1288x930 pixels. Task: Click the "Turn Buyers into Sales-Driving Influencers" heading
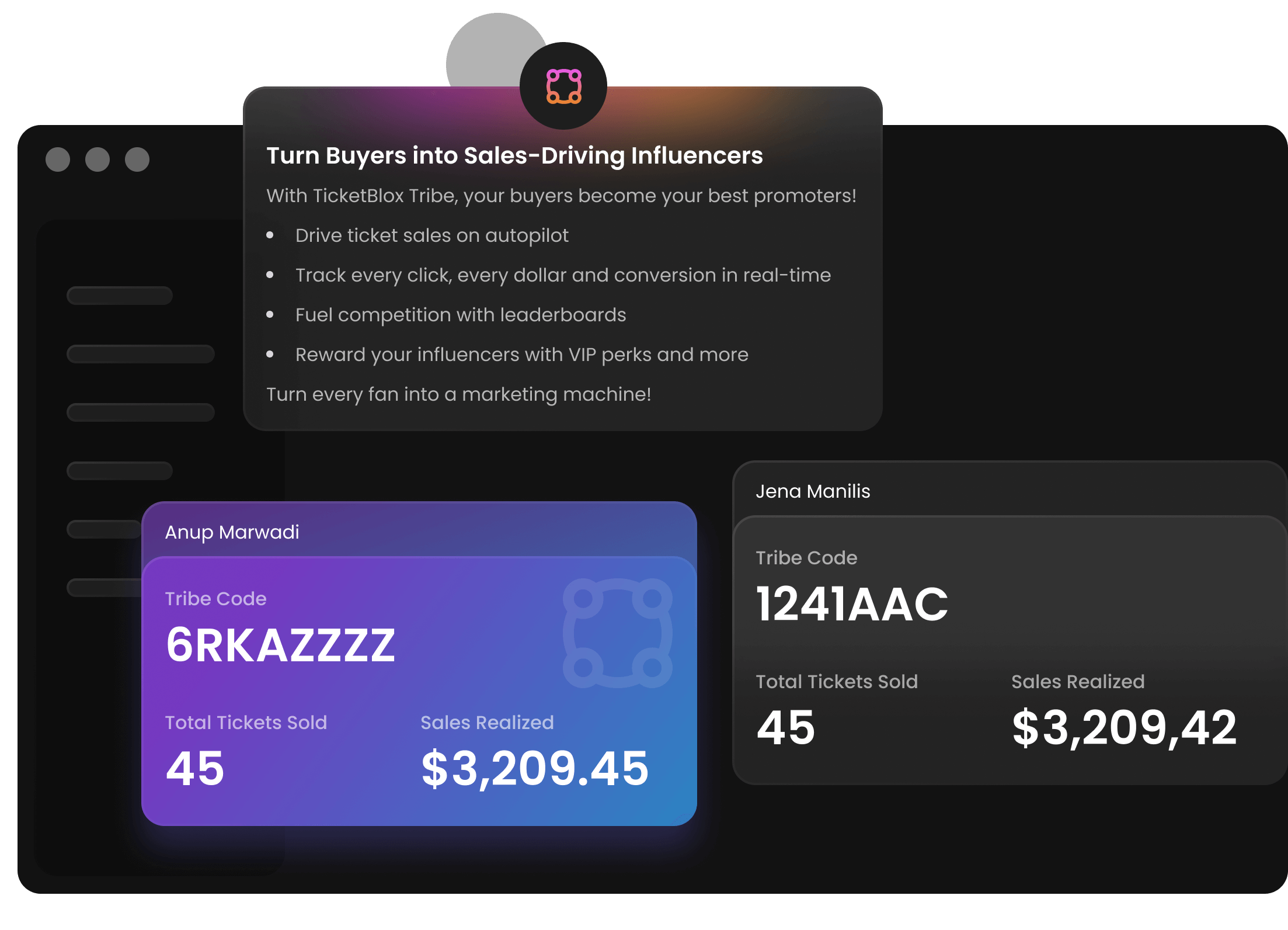514,156
